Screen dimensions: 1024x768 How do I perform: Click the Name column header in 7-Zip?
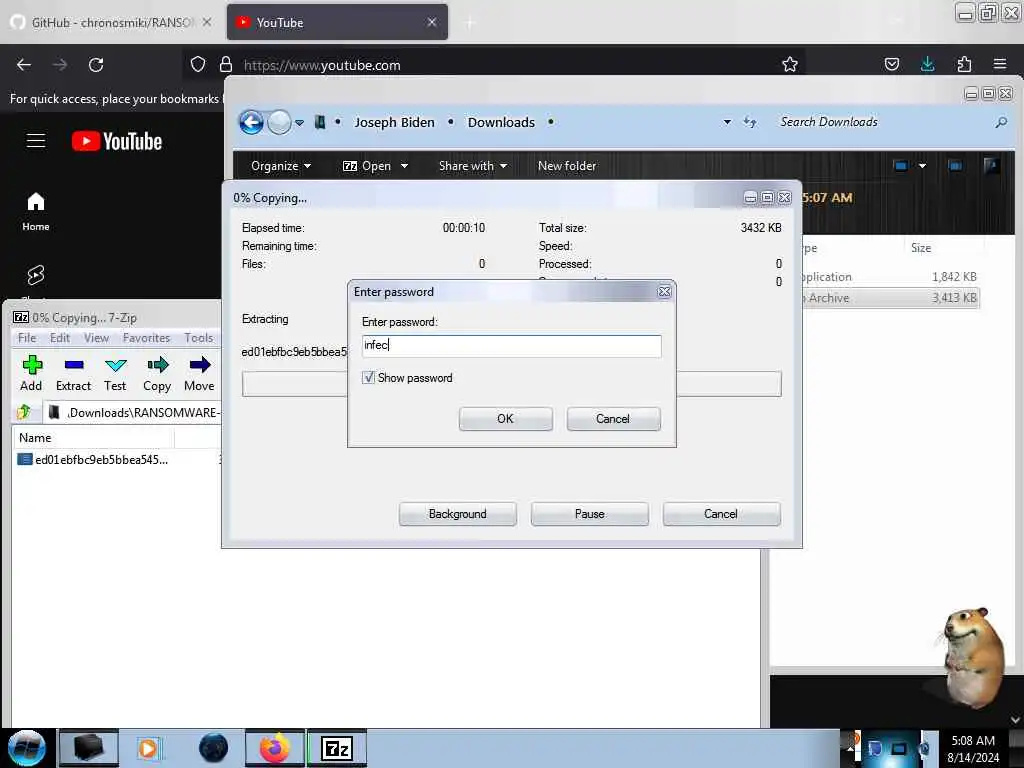coord(93,438)
